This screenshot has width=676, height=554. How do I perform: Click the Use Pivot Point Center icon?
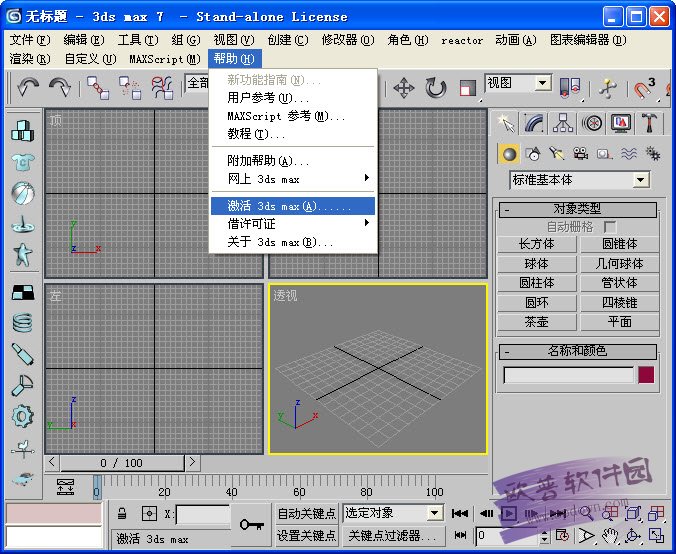tap(570, 88)
